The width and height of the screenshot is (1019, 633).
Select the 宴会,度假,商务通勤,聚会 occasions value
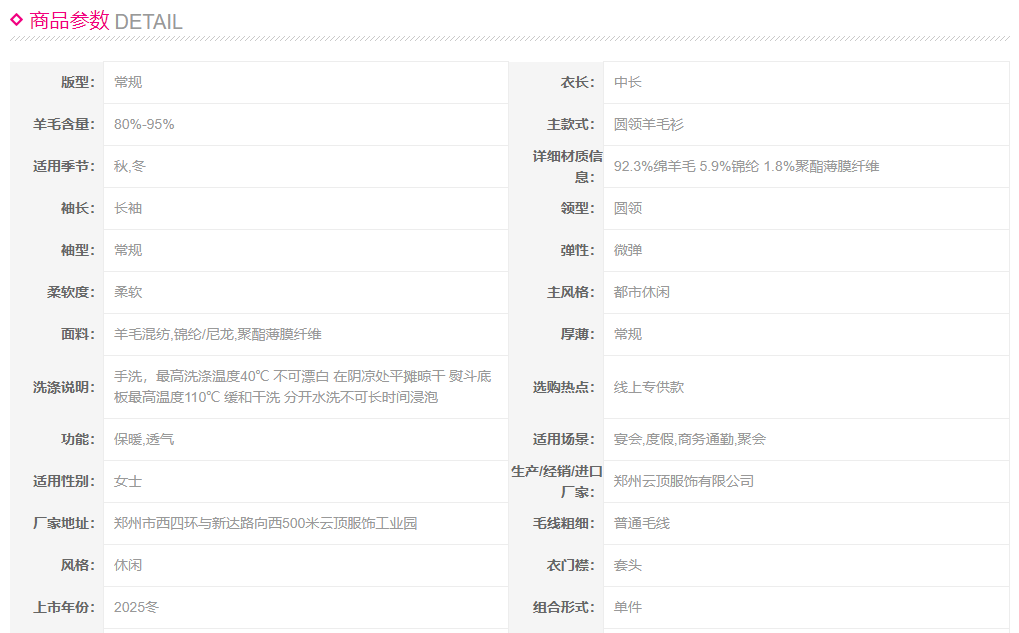coord(689,439)
